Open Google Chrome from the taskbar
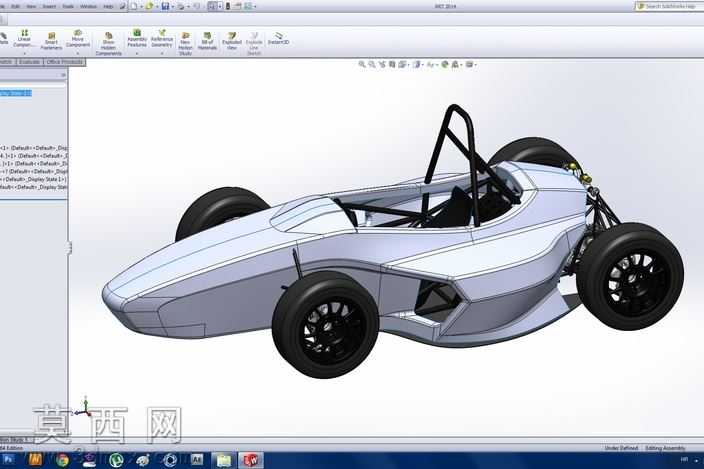The height and width of the screenshot is (469, 704). [x=62, y=460]
